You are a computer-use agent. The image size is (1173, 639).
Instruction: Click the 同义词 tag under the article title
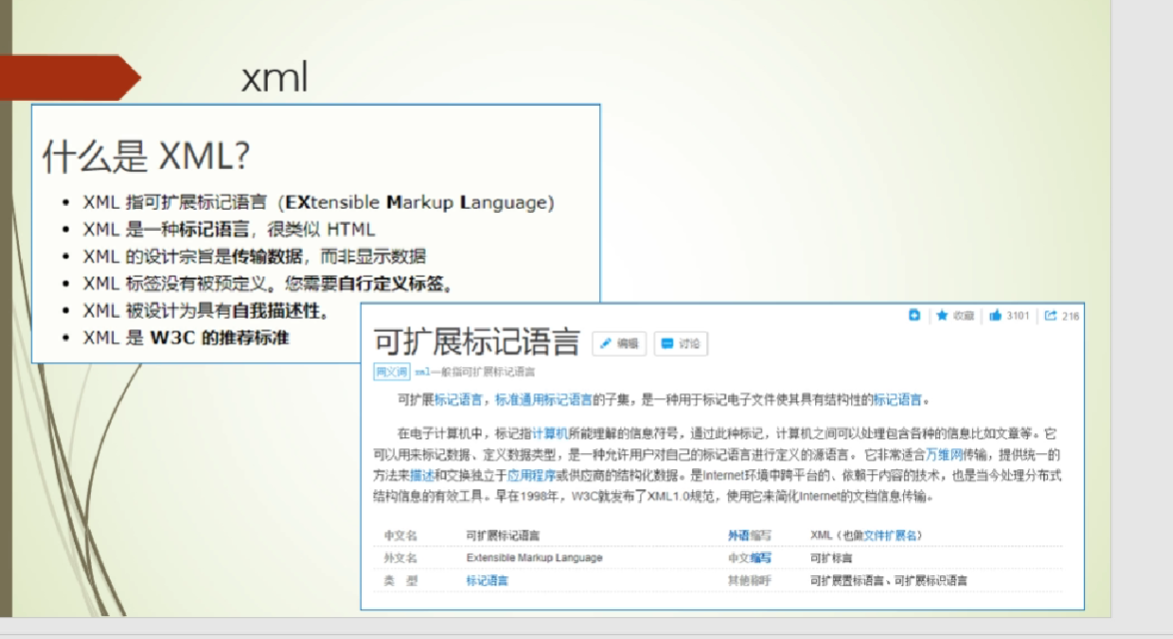point(391,372)
